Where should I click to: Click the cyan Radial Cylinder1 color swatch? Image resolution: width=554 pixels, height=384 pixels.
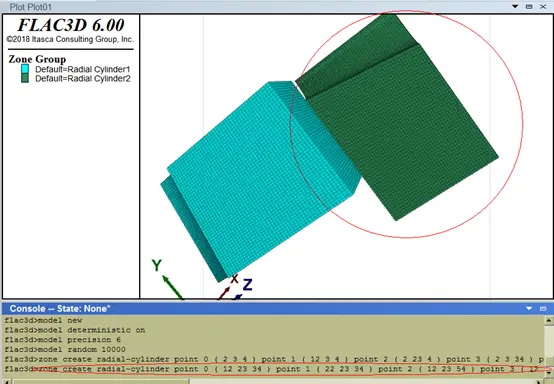click(25, 69)
